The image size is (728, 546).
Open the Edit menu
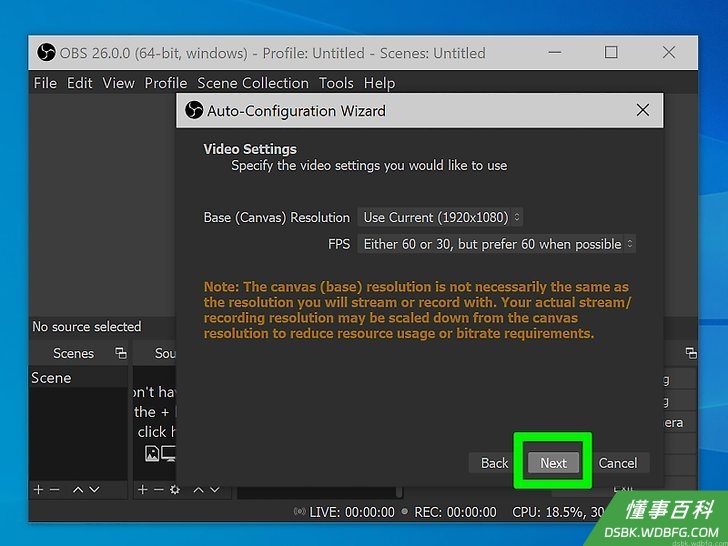click(79, 83)
